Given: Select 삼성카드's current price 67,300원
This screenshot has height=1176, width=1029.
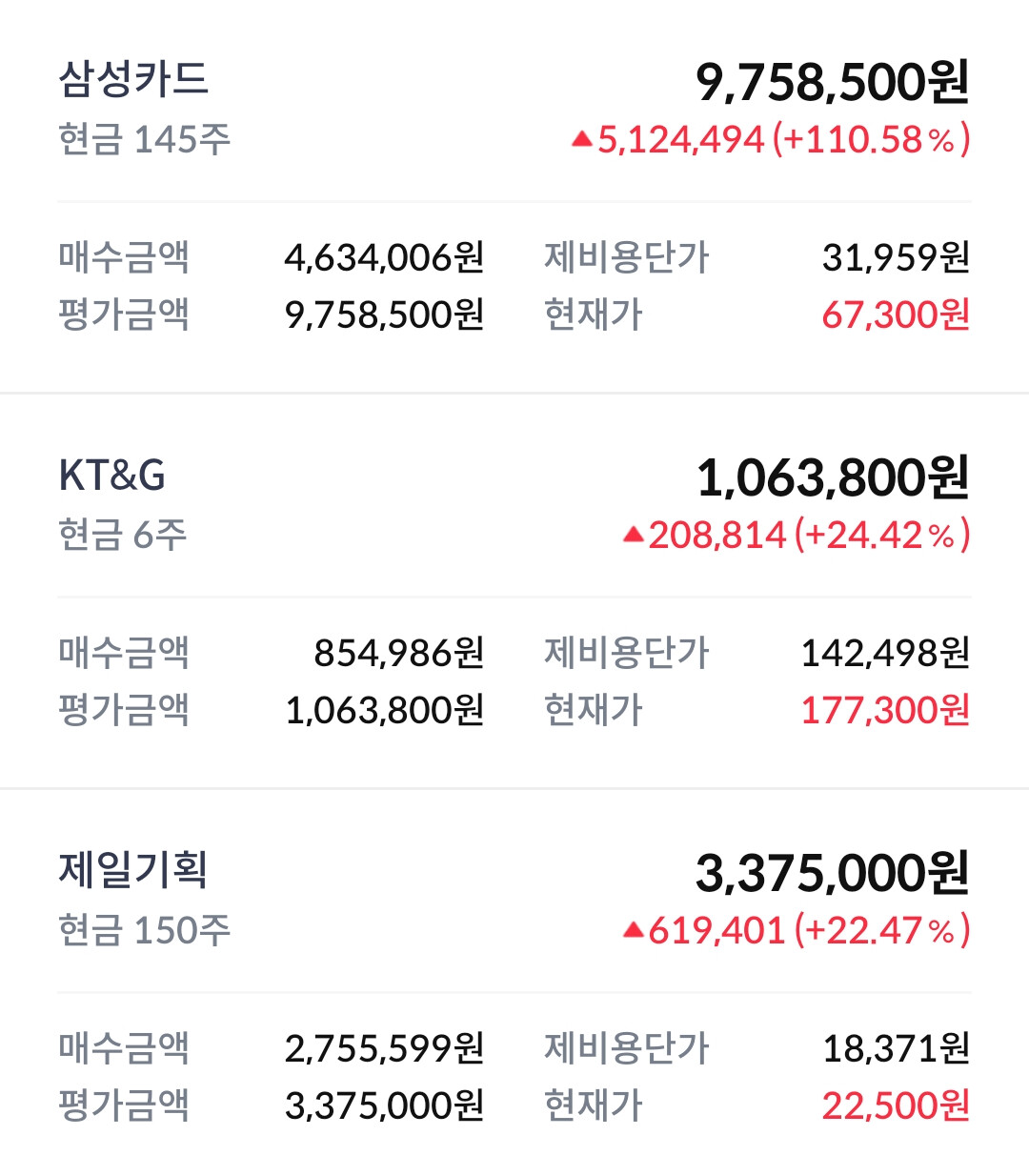Looking at the screenshot, I should coord(896,314).
